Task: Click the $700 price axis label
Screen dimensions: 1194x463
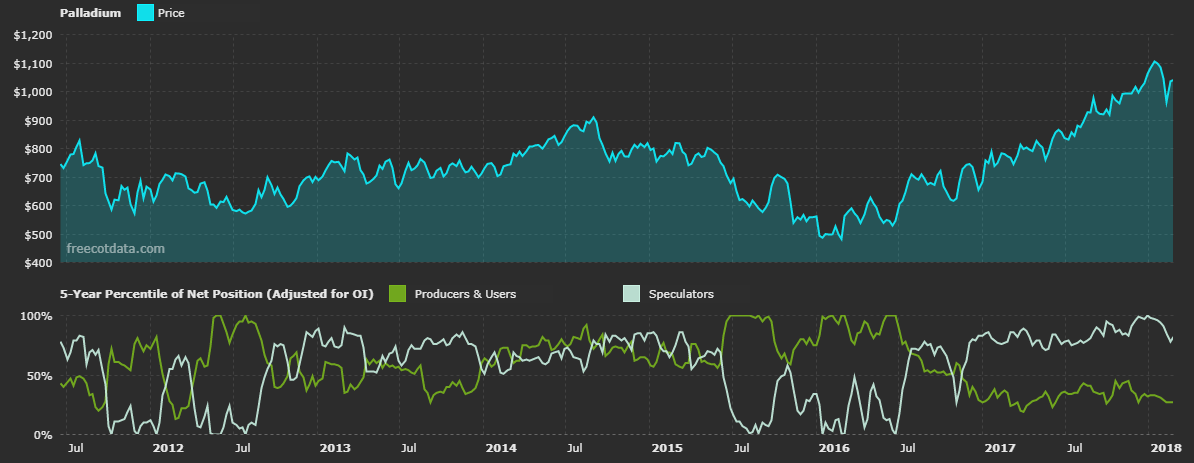Action: [x=38, y=178]
